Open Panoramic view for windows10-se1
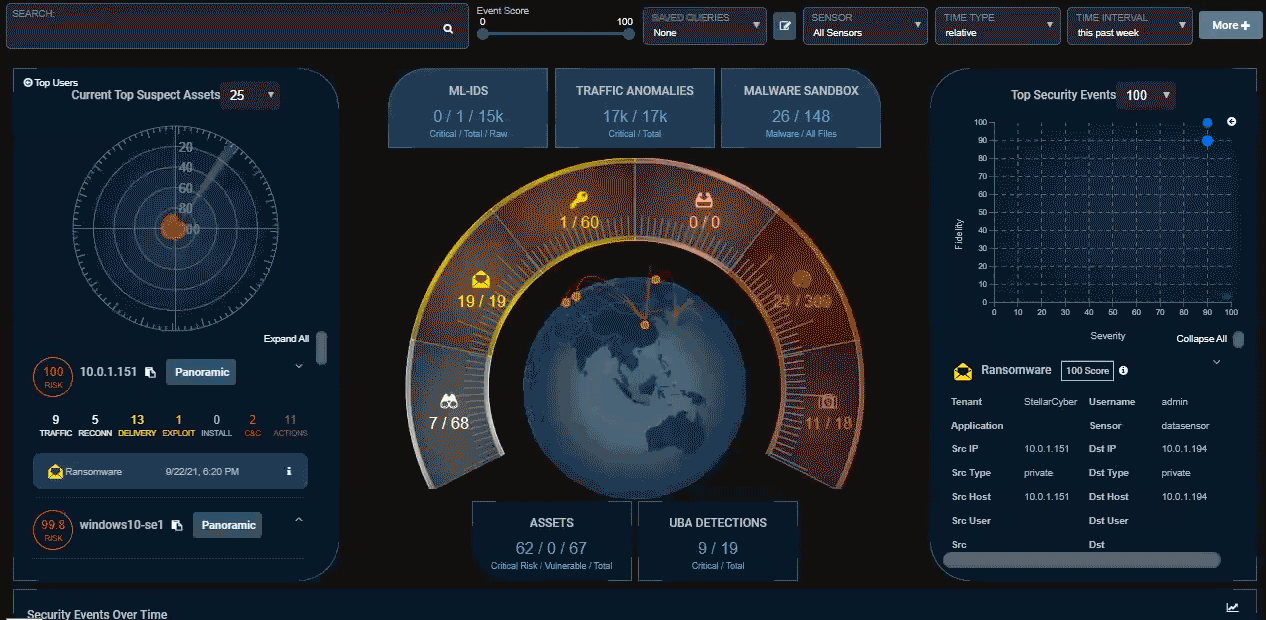Screen dimensions: 1266x620 coord(227,525)
